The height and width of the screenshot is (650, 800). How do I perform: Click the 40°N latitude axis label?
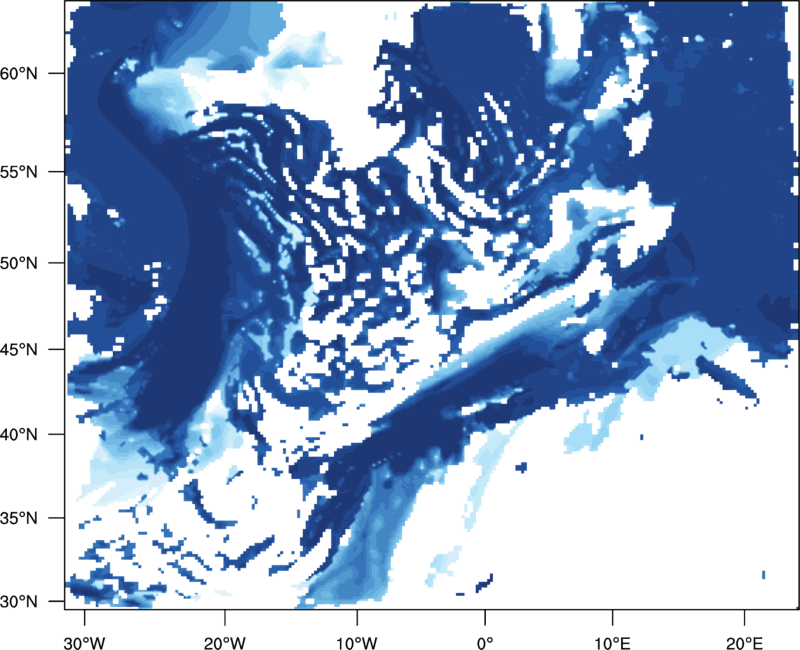(19, 435)
